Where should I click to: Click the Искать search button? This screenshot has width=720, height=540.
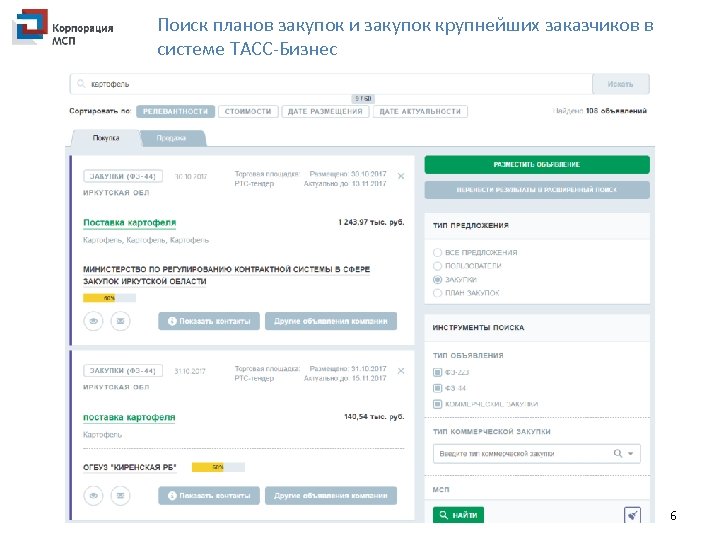click(620, 84)
